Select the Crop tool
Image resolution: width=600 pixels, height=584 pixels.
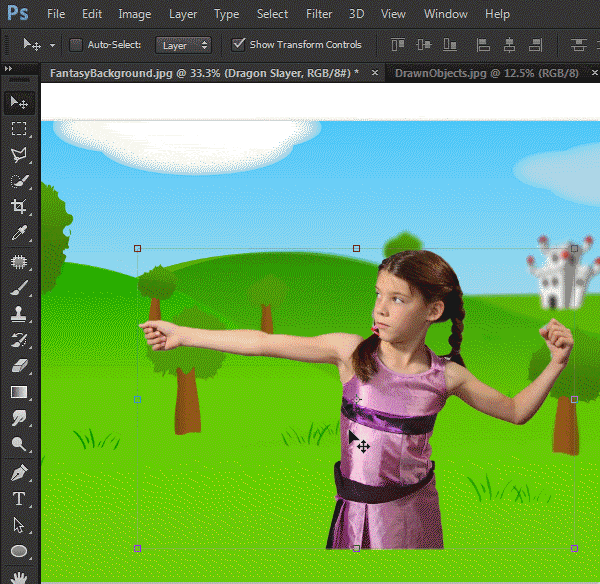[x=19, y=206]
